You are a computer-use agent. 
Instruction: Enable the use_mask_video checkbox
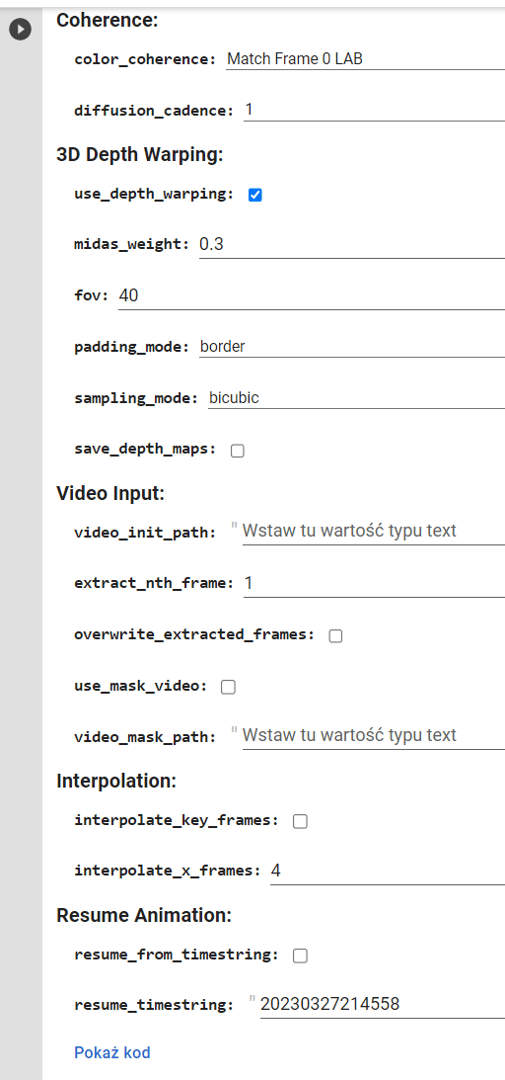[228, 687]
